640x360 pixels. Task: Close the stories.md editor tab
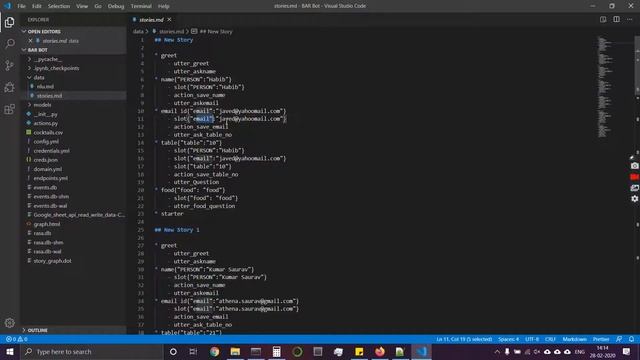click(169, 19)
